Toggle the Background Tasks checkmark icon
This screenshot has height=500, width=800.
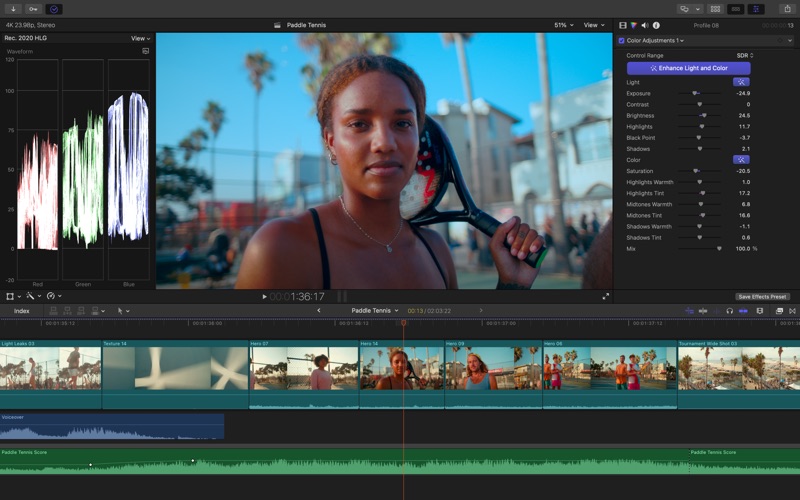pyautogui.click(x=54, y=9)
